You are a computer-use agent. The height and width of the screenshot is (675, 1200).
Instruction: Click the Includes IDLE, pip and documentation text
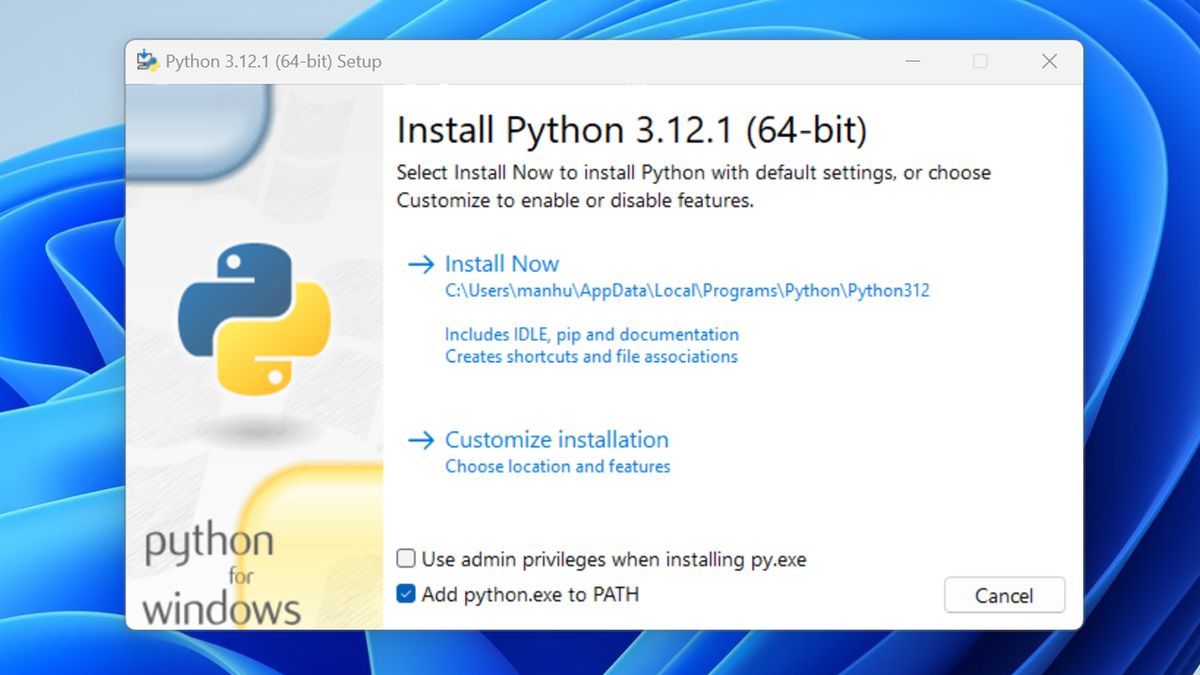(592, 334)
